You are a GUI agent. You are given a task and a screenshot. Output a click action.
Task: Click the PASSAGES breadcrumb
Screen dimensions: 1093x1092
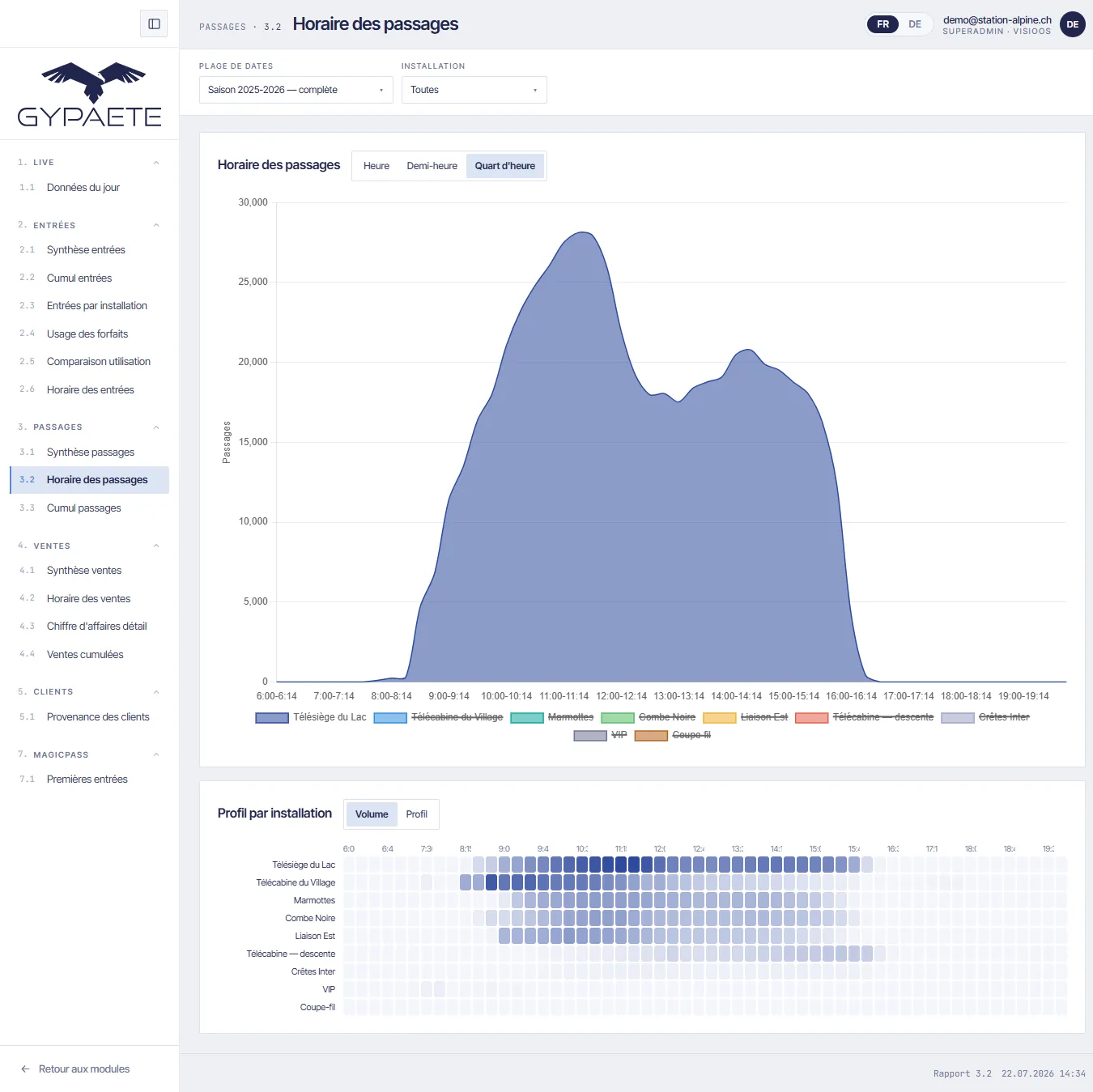[223, 27]
